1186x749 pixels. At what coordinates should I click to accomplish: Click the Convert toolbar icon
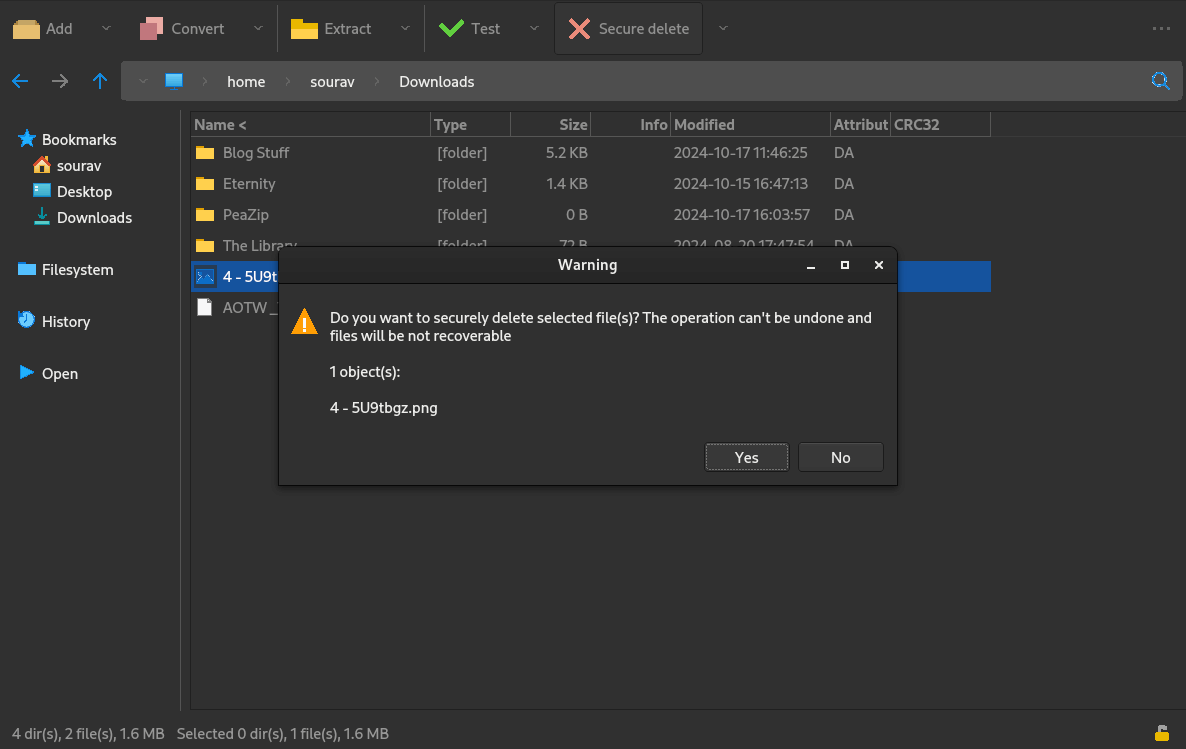pos(151,29)
